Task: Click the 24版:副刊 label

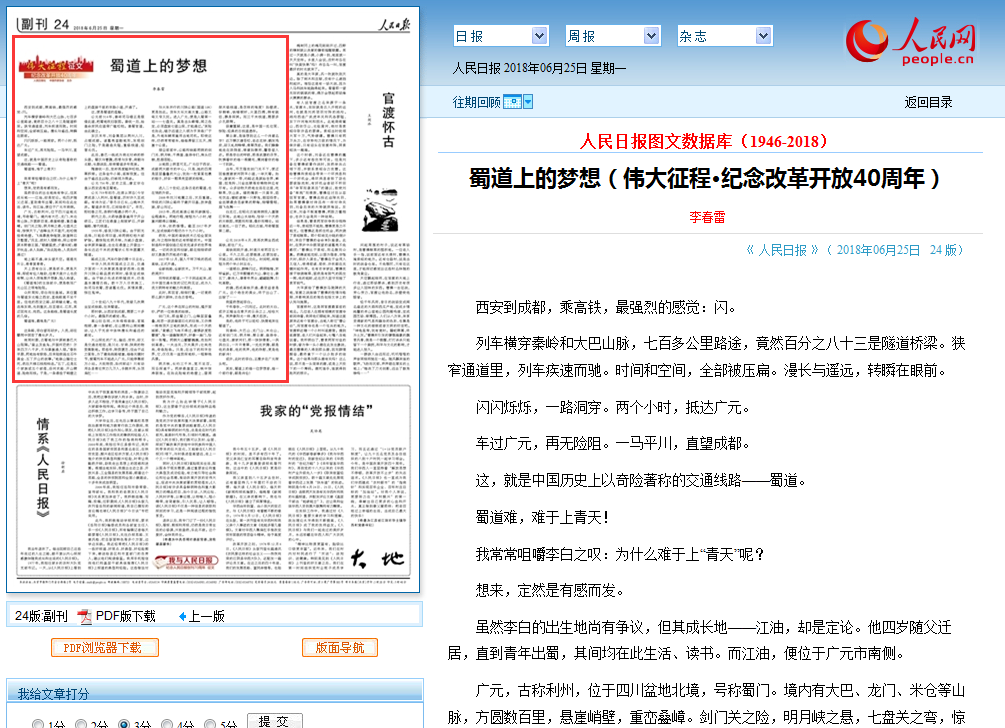Action: [x=41, y=616]
